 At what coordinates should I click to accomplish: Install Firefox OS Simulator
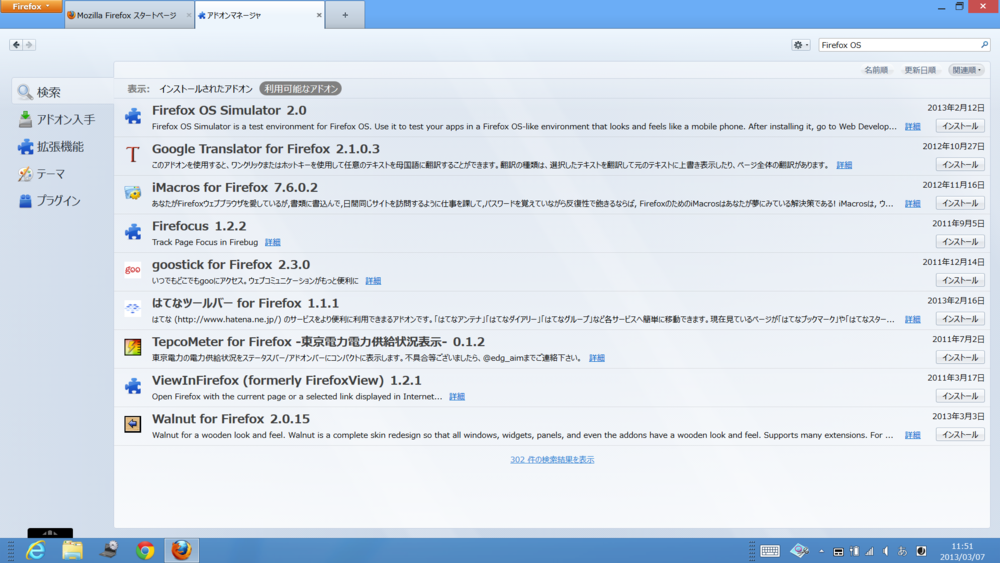pos(960,126)
